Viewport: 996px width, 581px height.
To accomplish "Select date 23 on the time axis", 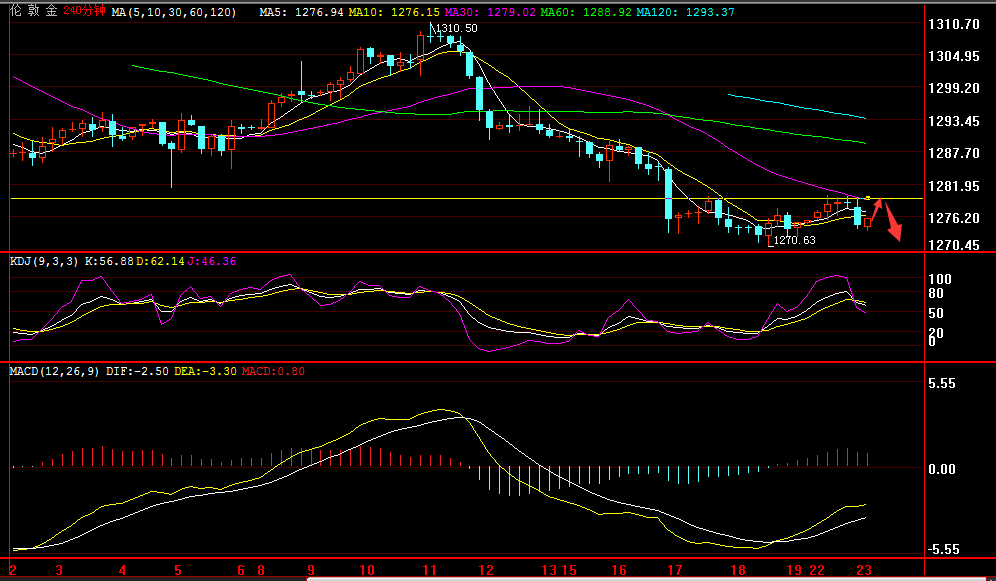I will tap(864, 570).
